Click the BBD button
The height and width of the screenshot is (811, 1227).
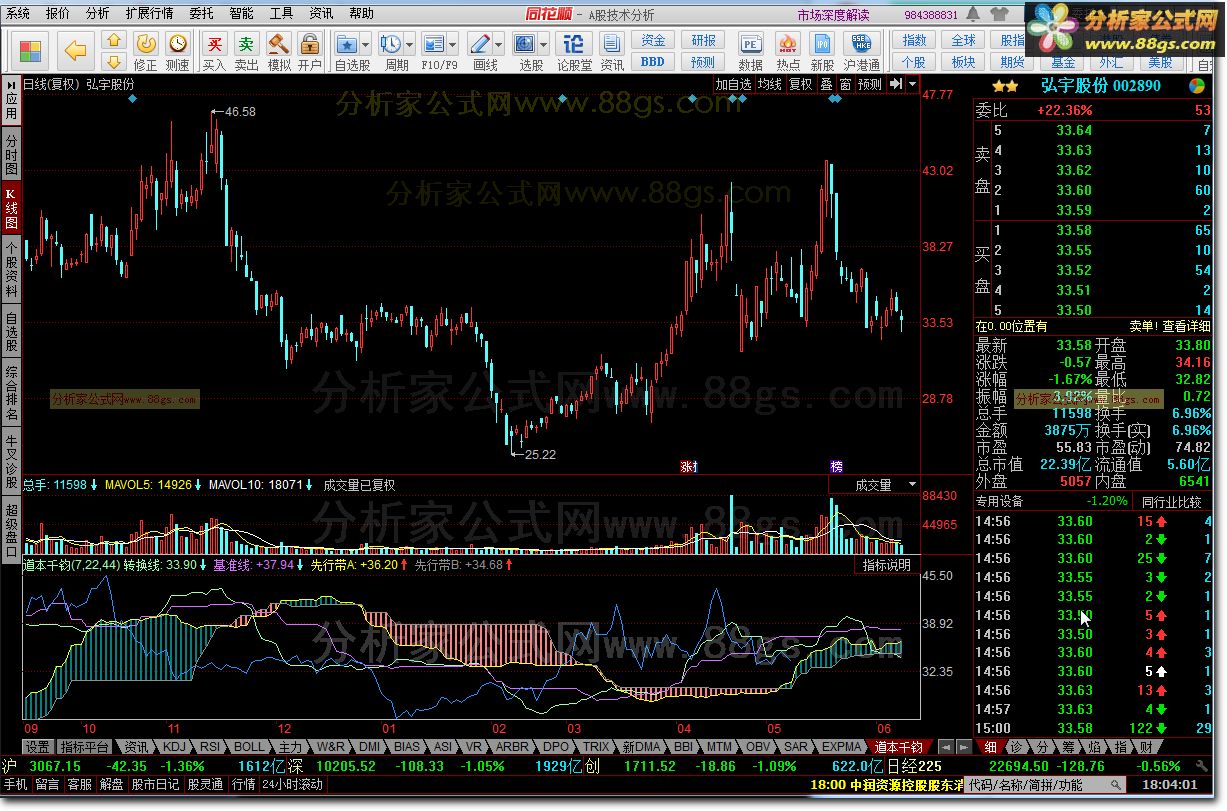(x=653, y=62)
